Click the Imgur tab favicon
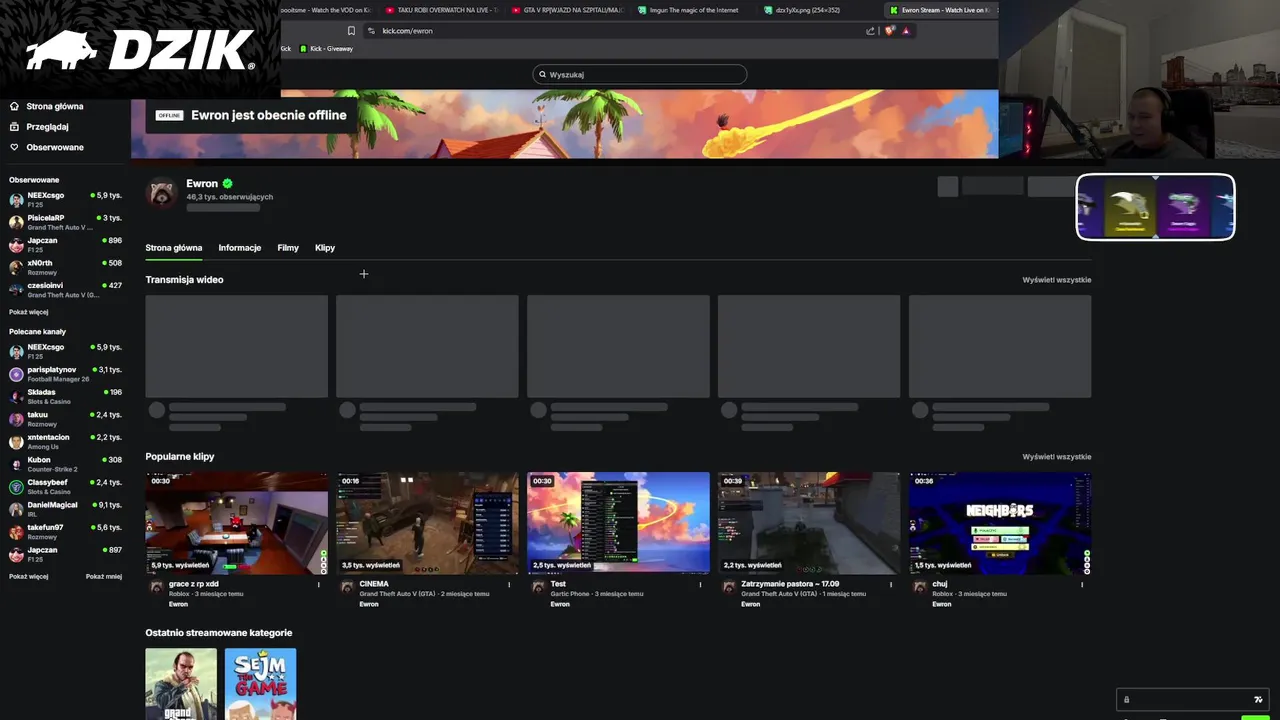This screenshot has height=720, width=1280. pos(642,10)
